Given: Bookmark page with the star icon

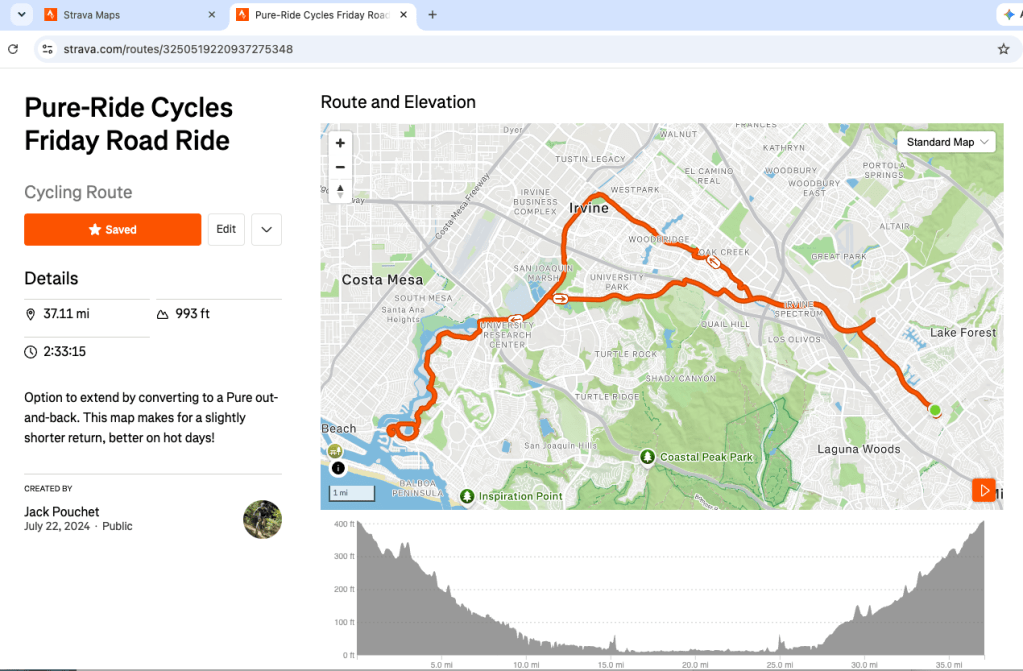Looking at the screenshot, I should [x=1003, y=49].
